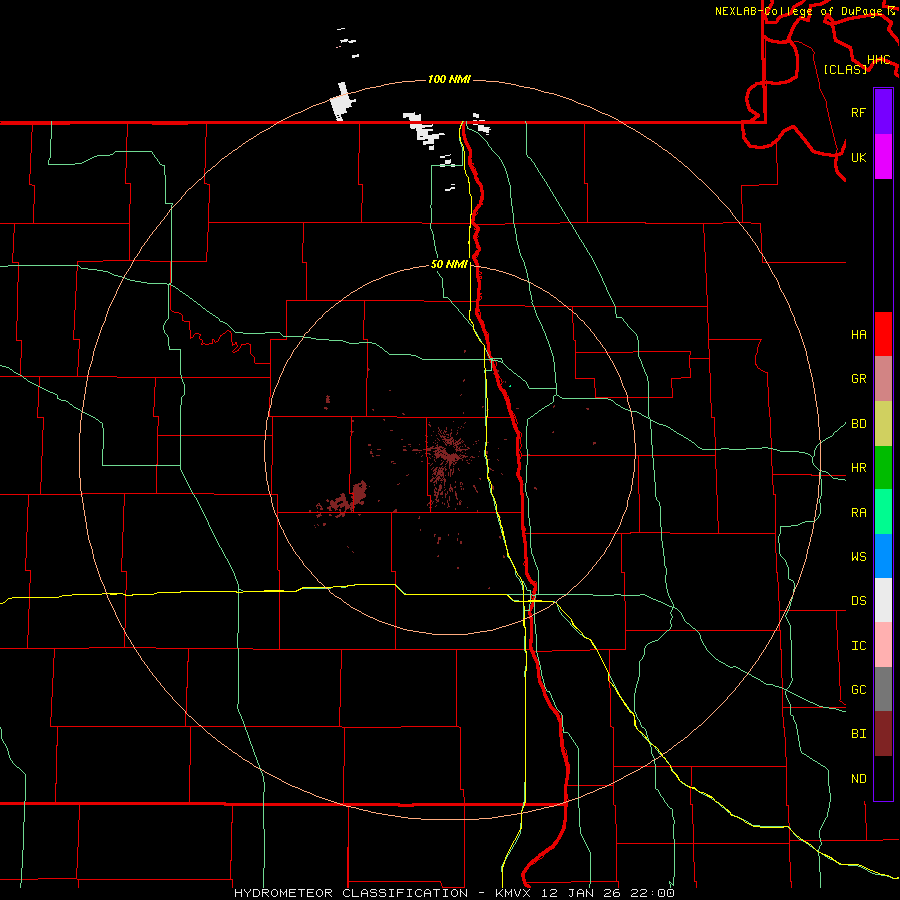The width and height of the screenshot is (900, 900).
Task: Click the GC legend label
Action: click(858, 689)
